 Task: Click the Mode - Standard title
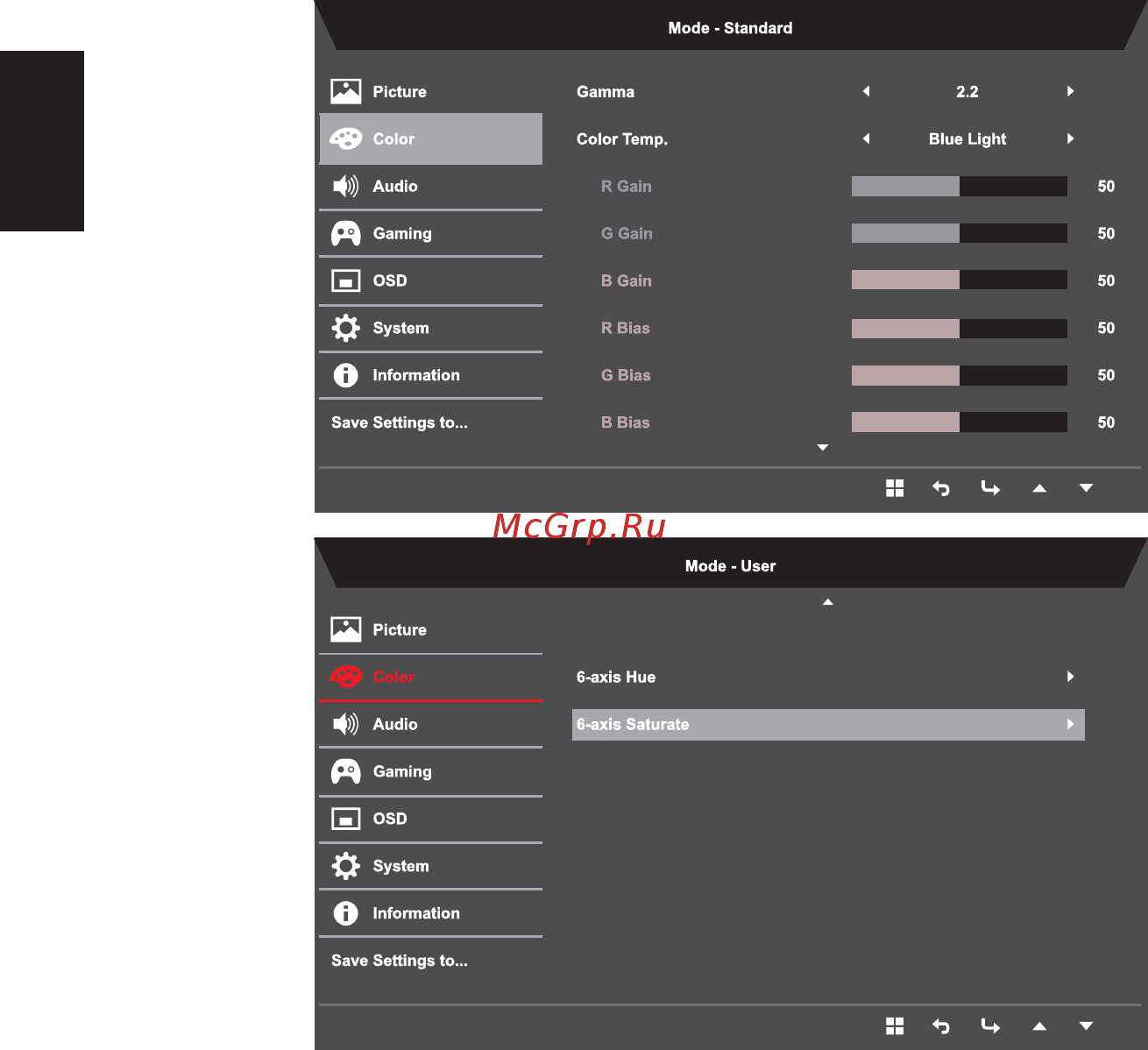(x=730, y=28)
